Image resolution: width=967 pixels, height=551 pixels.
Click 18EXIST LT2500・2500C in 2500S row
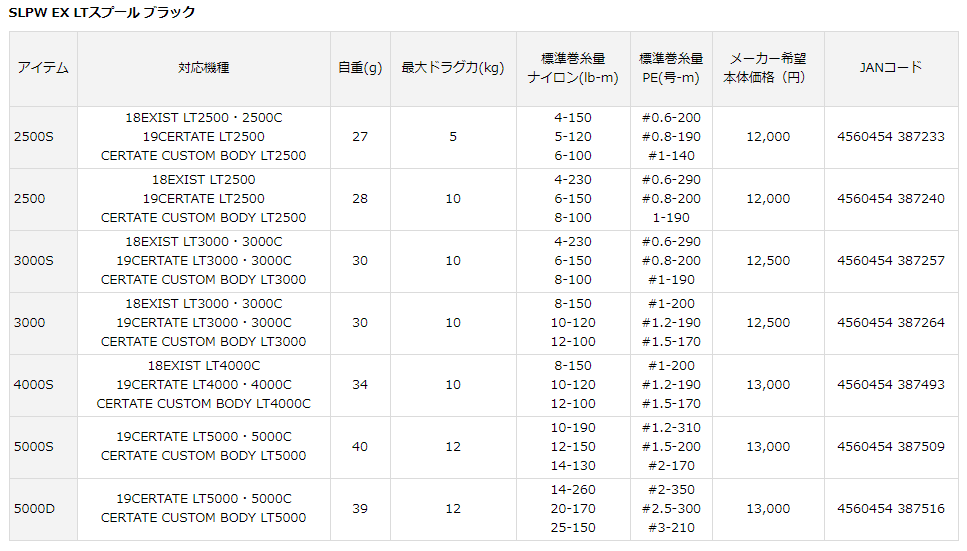point(204,118)
